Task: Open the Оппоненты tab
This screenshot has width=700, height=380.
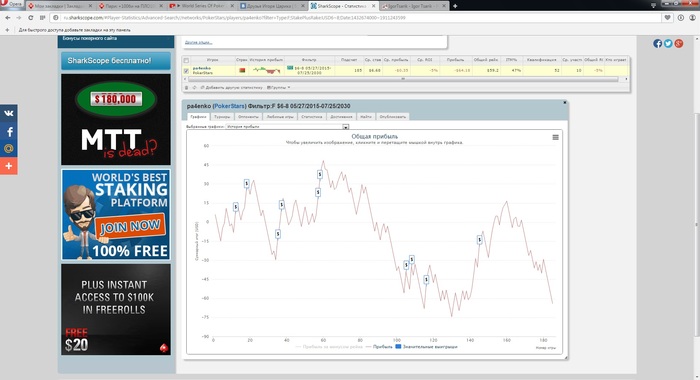Action: coord(248,117)
